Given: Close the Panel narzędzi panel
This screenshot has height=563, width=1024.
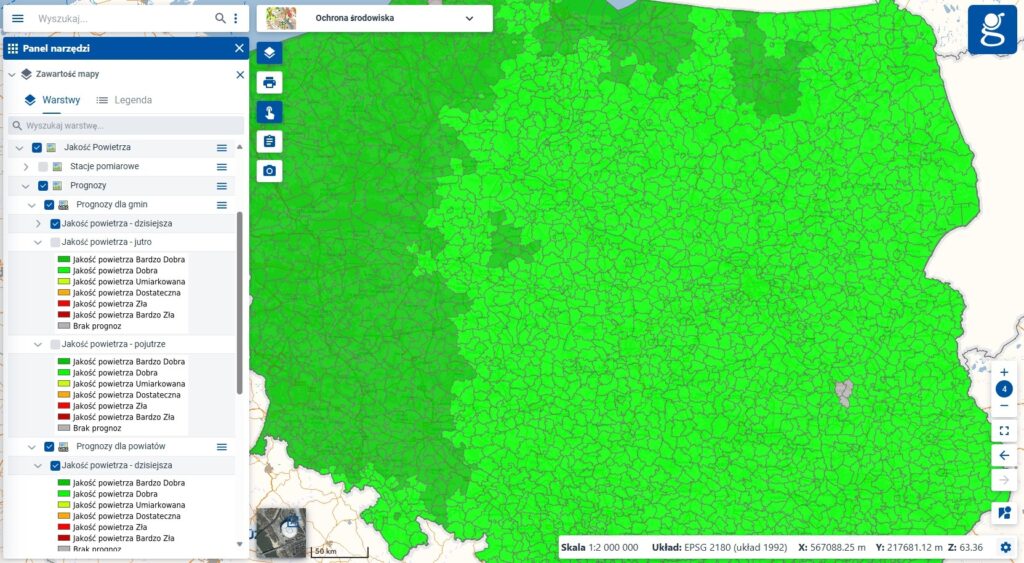Looking at the screenshot, I should click(x=239, y=48).
